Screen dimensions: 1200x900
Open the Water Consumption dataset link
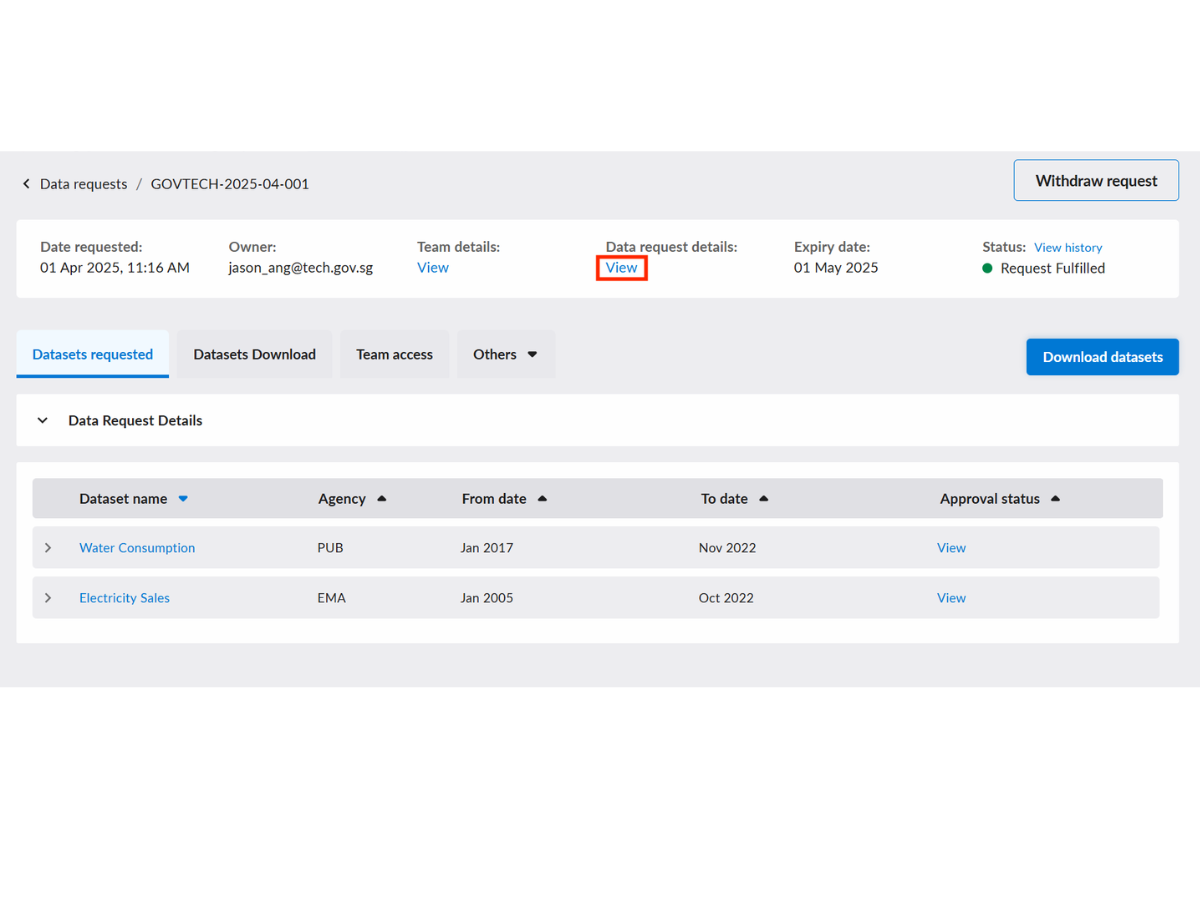(x=137, y=548)
